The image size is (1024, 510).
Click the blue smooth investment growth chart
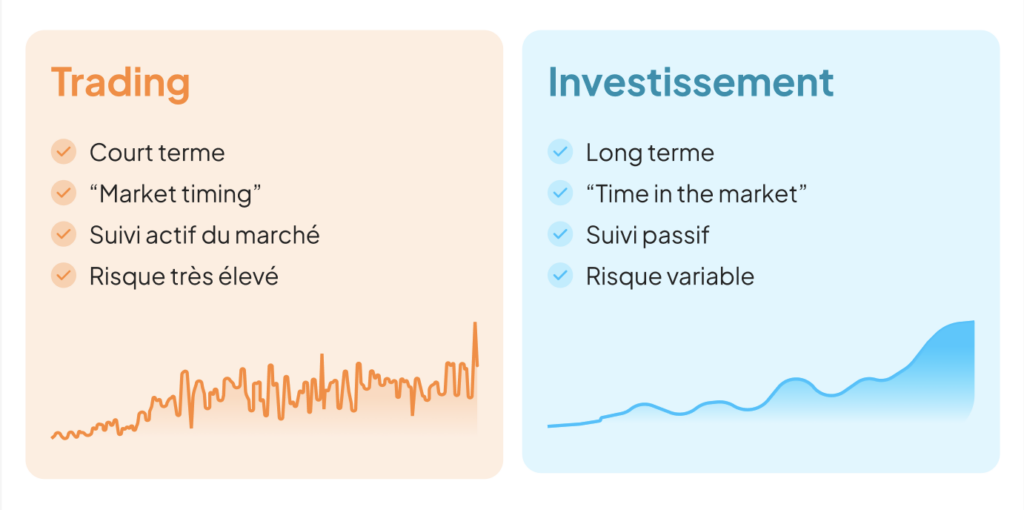pos(761,374)
